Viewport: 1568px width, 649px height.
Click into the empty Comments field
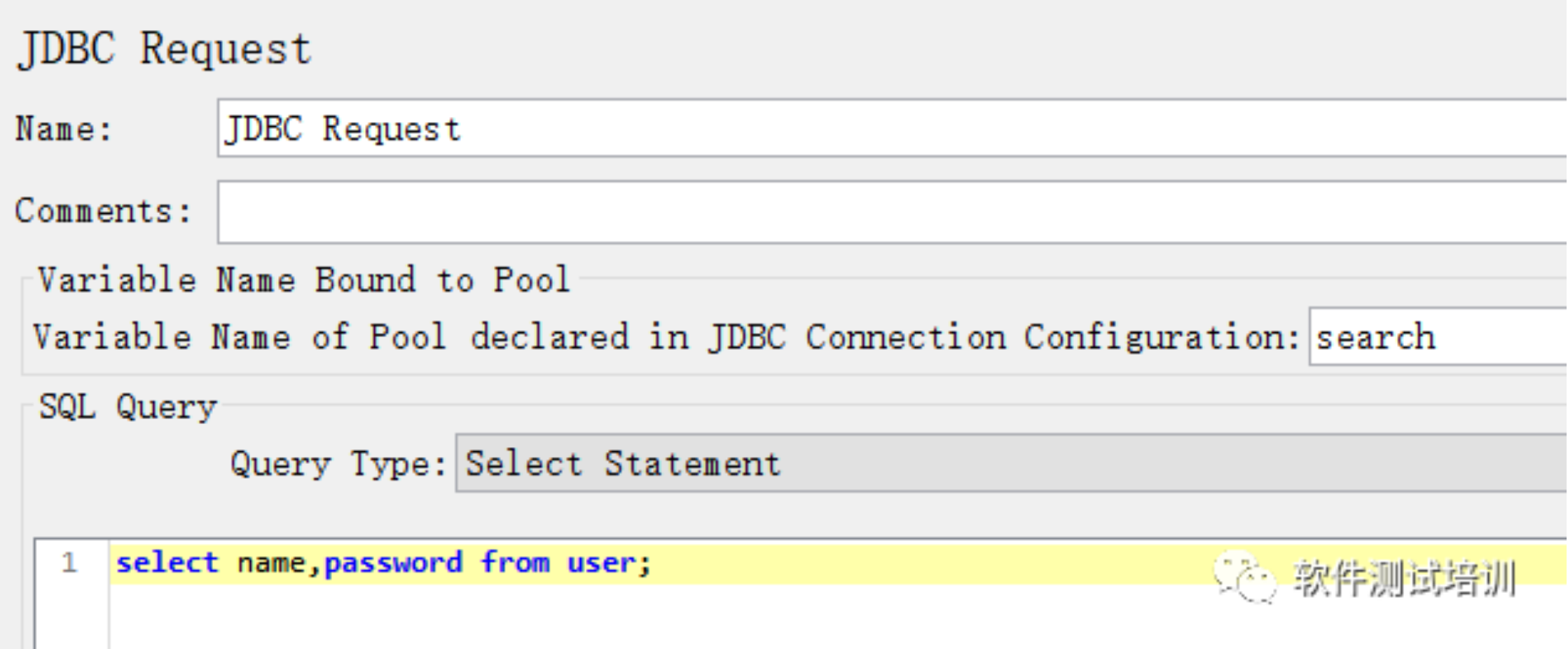[x=892, y=212]
